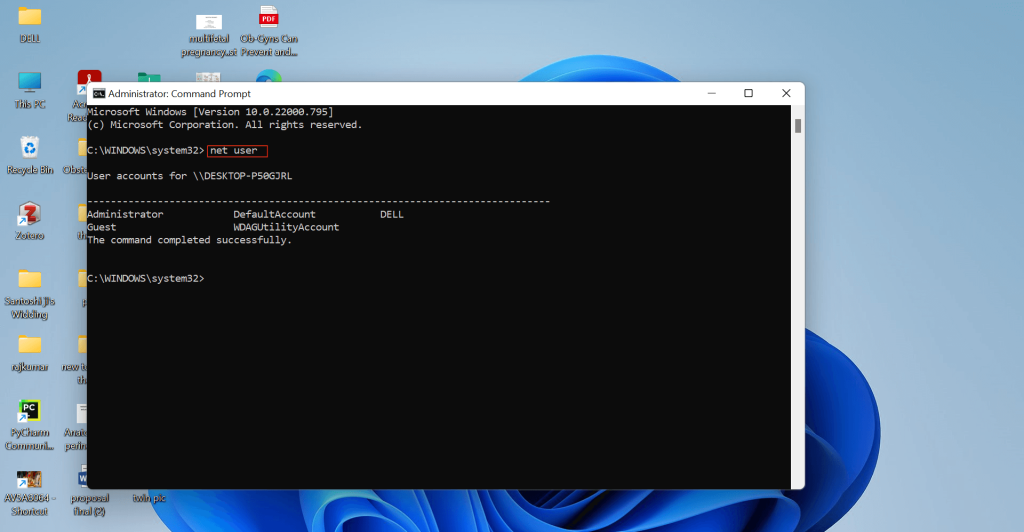
Task: Click the 'WDAGUtilityAccount' text
Action: [x=286, y=227]
